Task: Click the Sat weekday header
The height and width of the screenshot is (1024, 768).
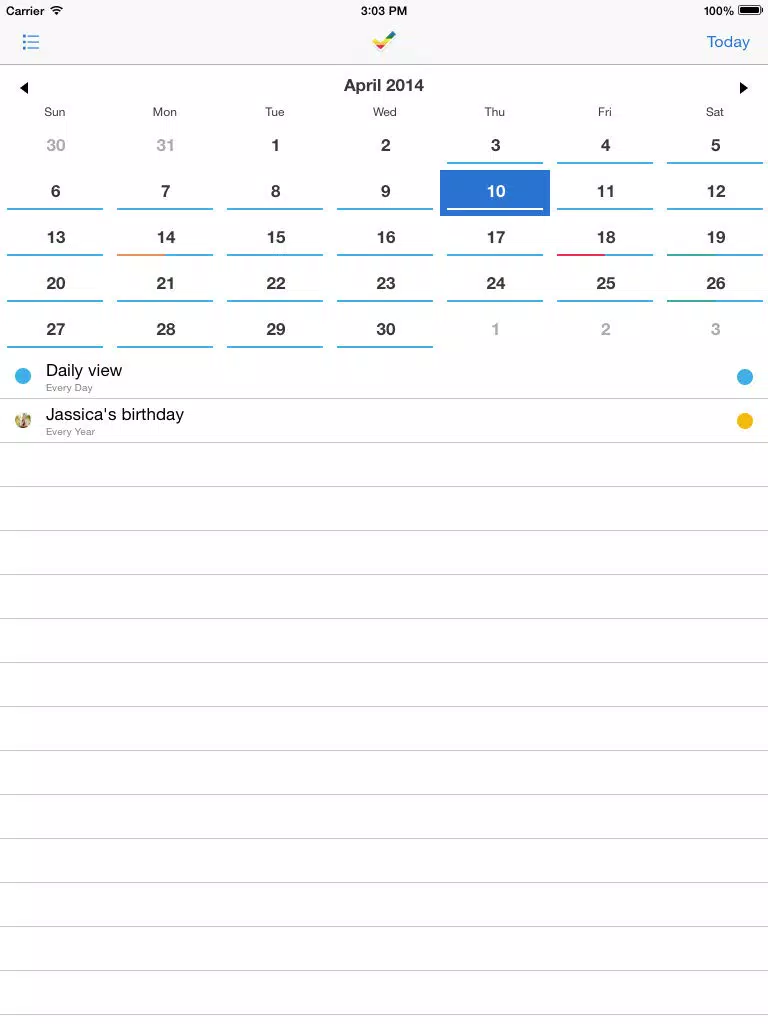Action: (714, 112)
